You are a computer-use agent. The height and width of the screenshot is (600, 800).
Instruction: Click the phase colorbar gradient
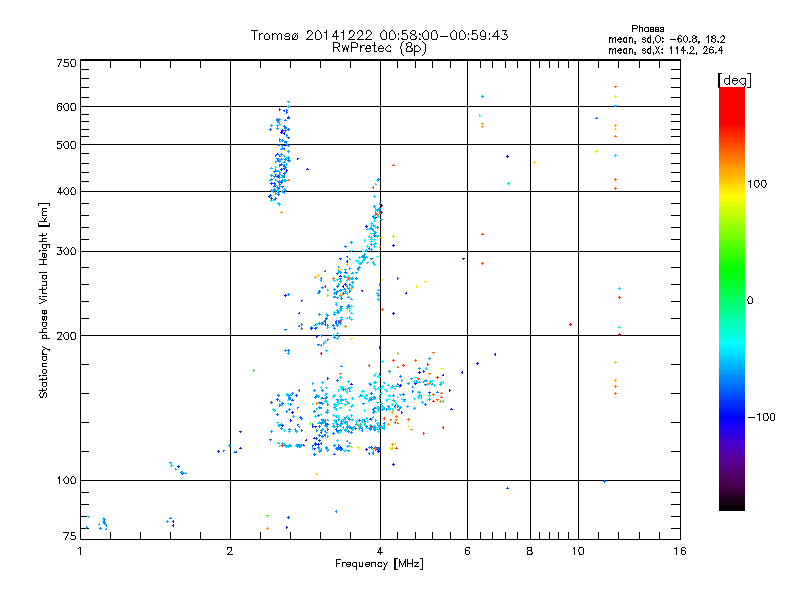pos(732,298)
